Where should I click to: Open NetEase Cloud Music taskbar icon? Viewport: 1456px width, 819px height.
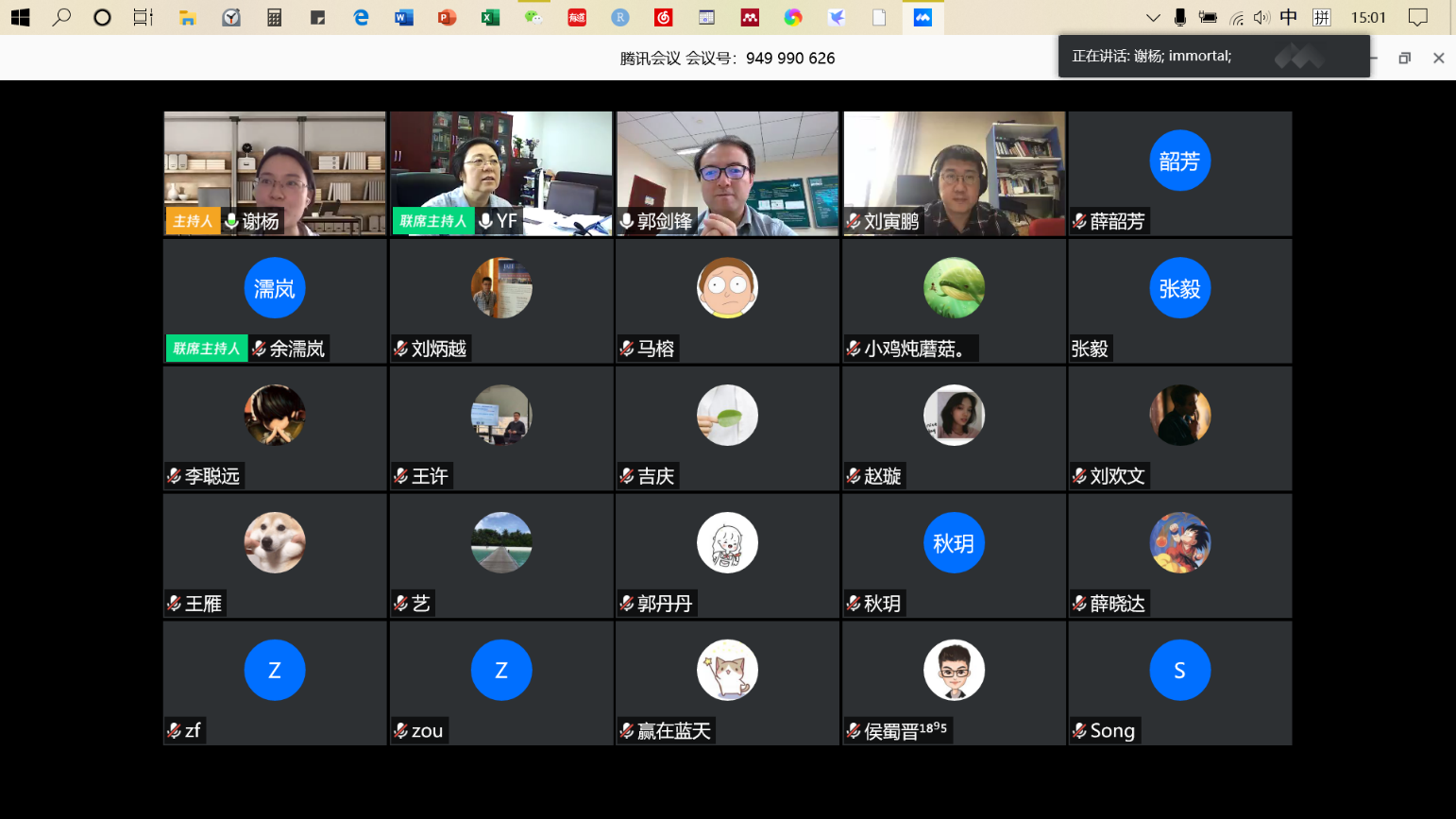click(x=664, y=17)
